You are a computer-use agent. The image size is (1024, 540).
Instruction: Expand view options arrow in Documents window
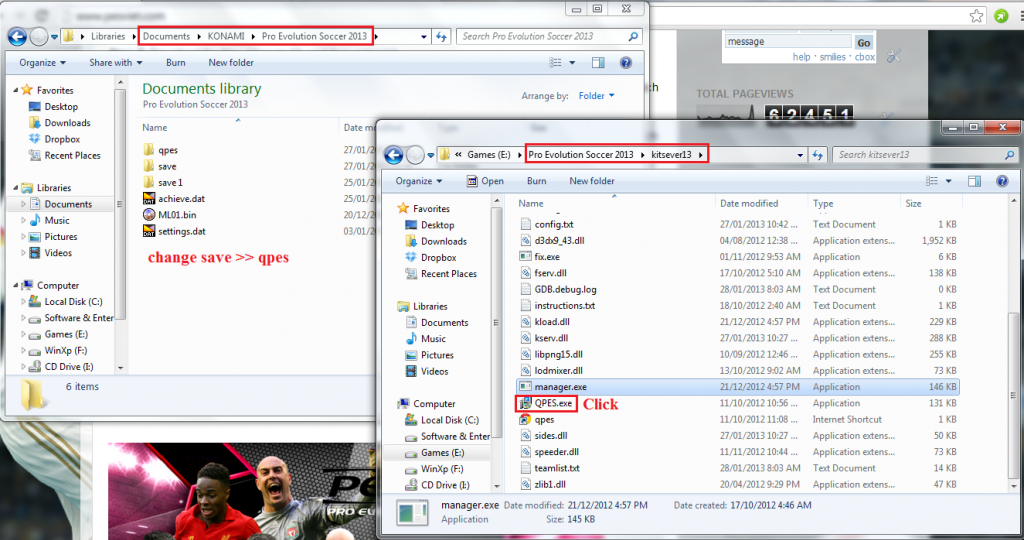point(573,63)
